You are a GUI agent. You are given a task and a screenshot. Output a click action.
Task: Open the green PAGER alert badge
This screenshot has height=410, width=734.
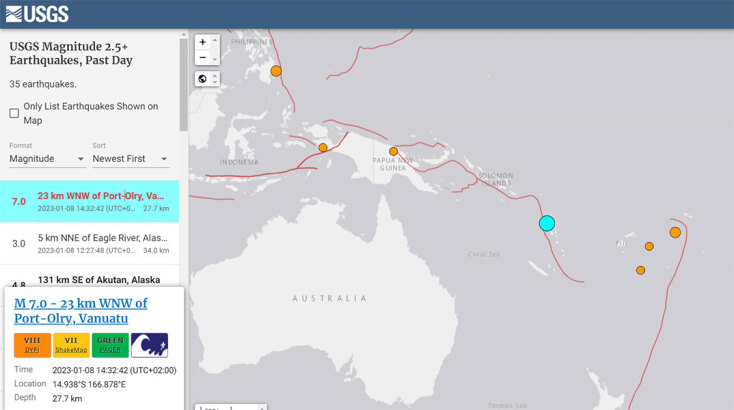point(110,345)
